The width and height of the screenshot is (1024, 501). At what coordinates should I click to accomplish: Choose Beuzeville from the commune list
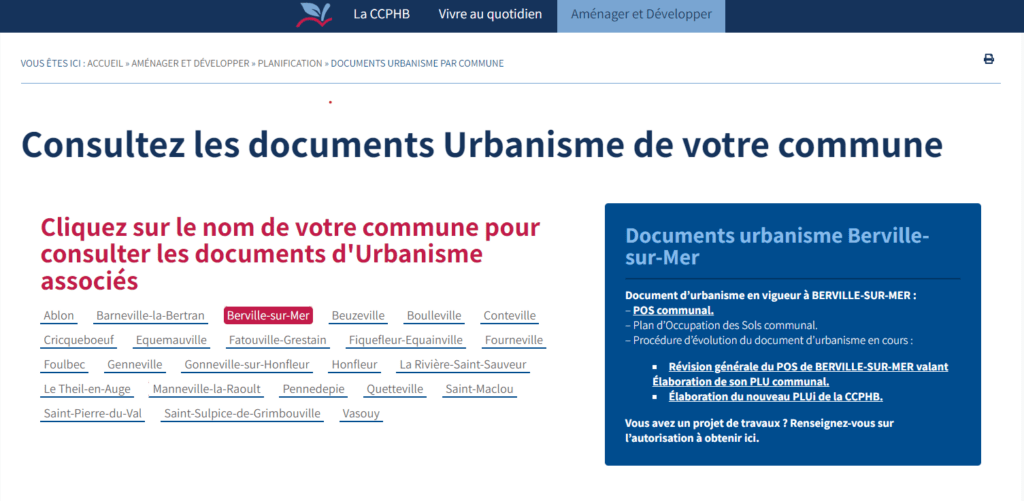[x=358, y=316]
